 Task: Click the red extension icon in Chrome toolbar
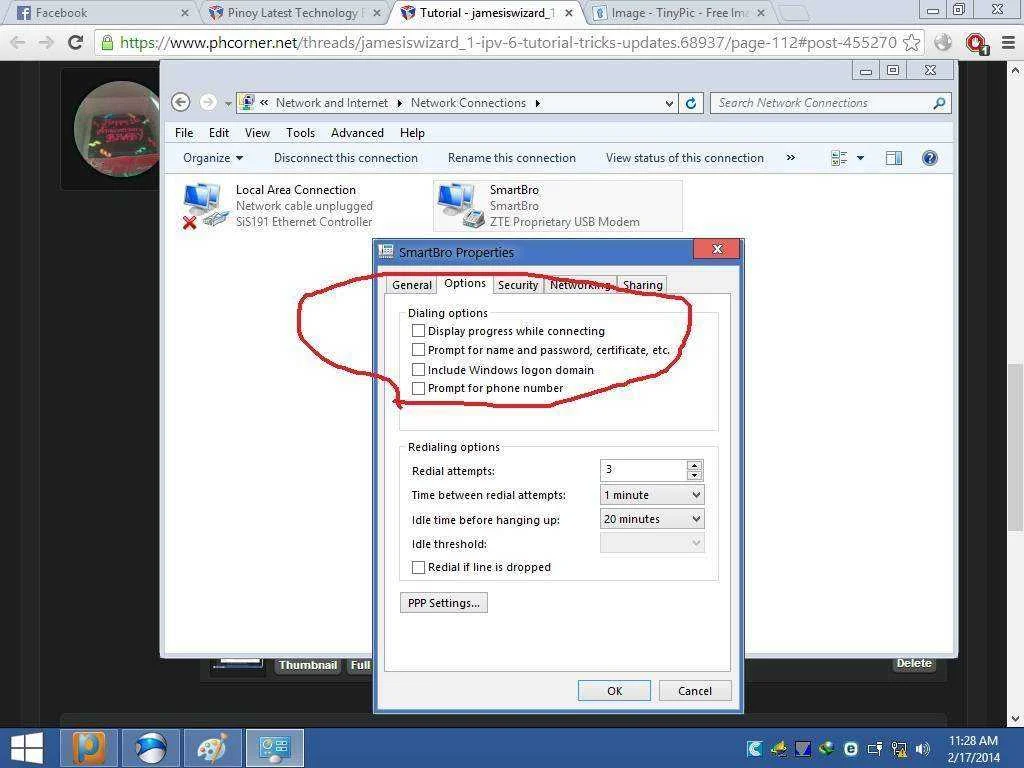(x=977, y=44)
